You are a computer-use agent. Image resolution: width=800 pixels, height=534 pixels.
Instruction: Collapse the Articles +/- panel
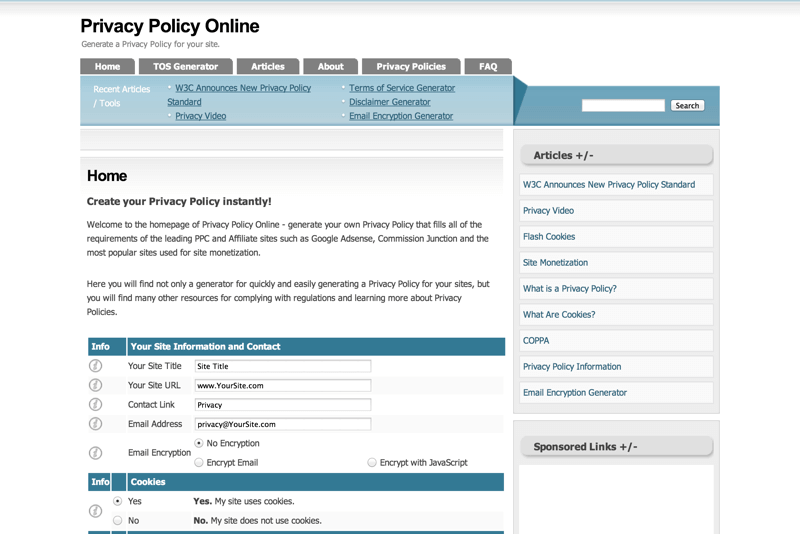[x=616, y=156]
